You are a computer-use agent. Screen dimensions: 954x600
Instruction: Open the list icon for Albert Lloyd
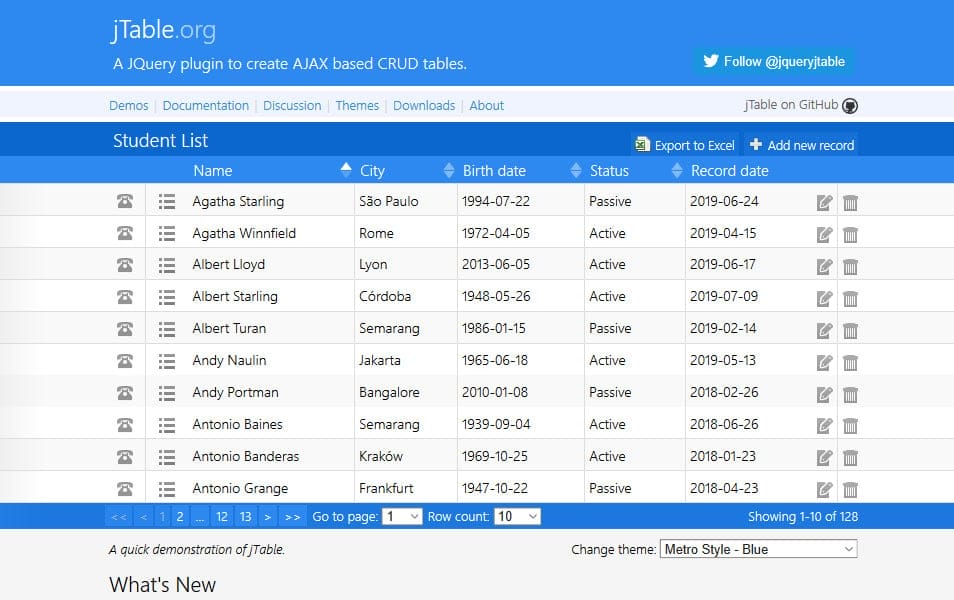(x=166, y=265)
